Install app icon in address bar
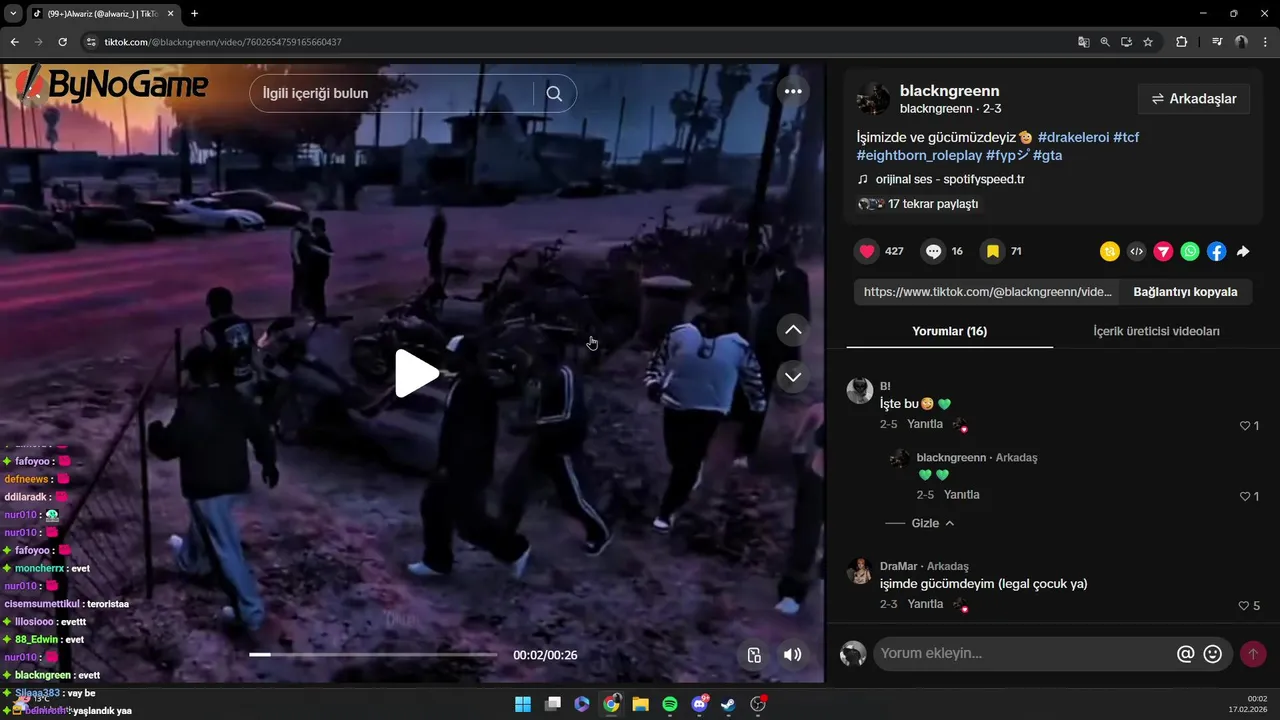This screenshot has width=1280, height=720. pyautogui.click(x=1126, y=42)
